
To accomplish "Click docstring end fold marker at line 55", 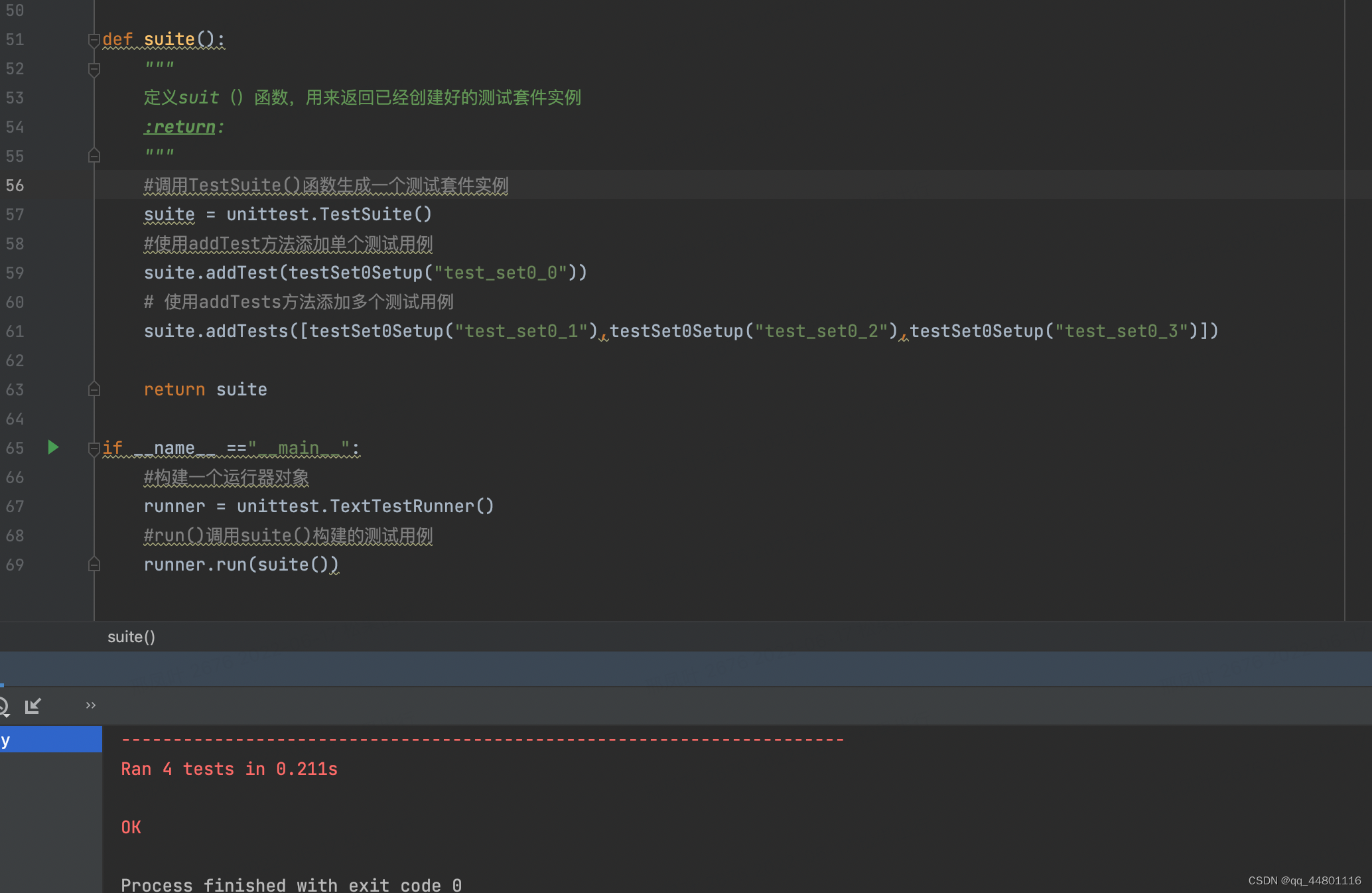I will coord(94,156).
